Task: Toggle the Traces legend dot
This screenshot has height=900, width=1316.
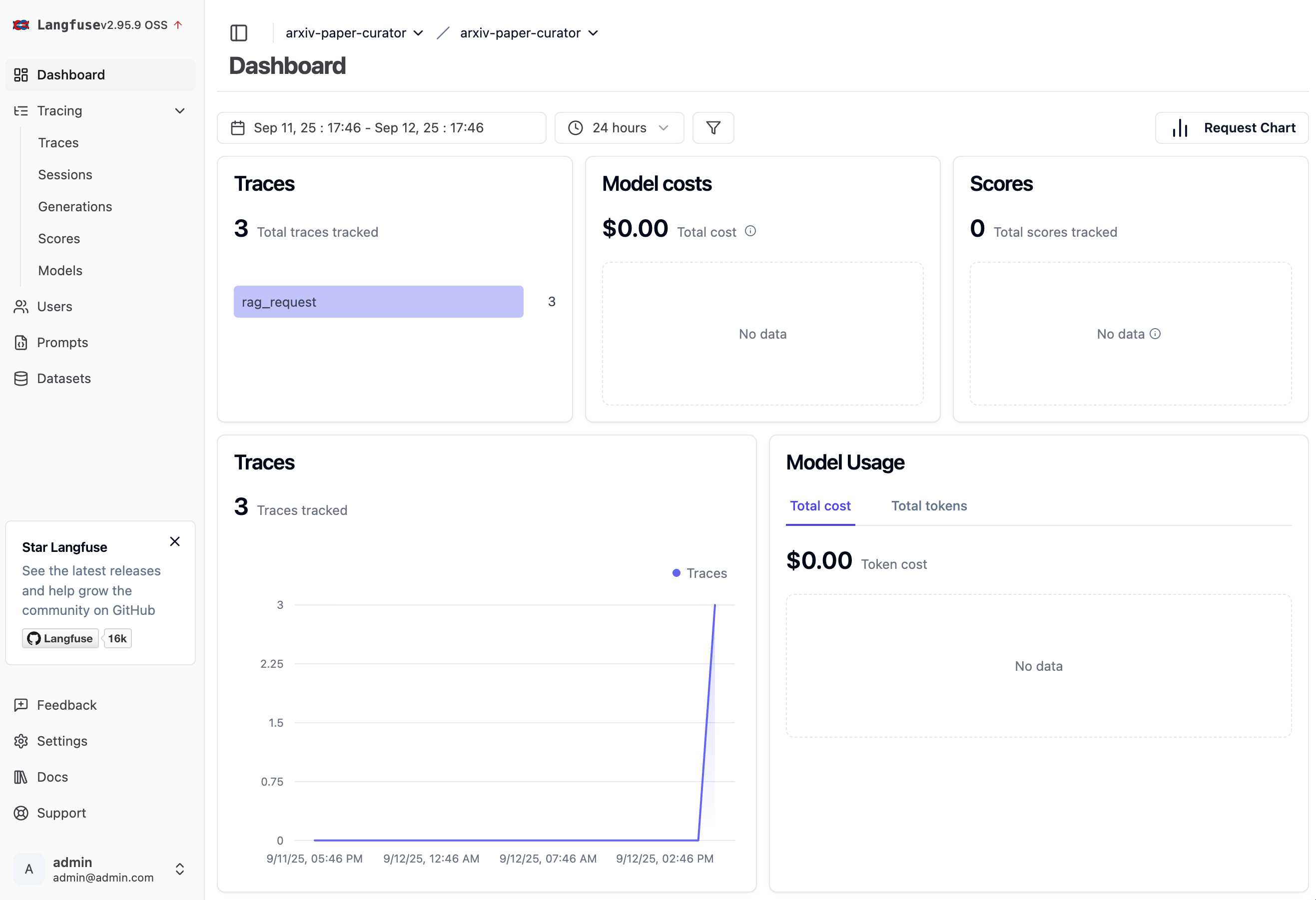Action: [x=676, y=573]
